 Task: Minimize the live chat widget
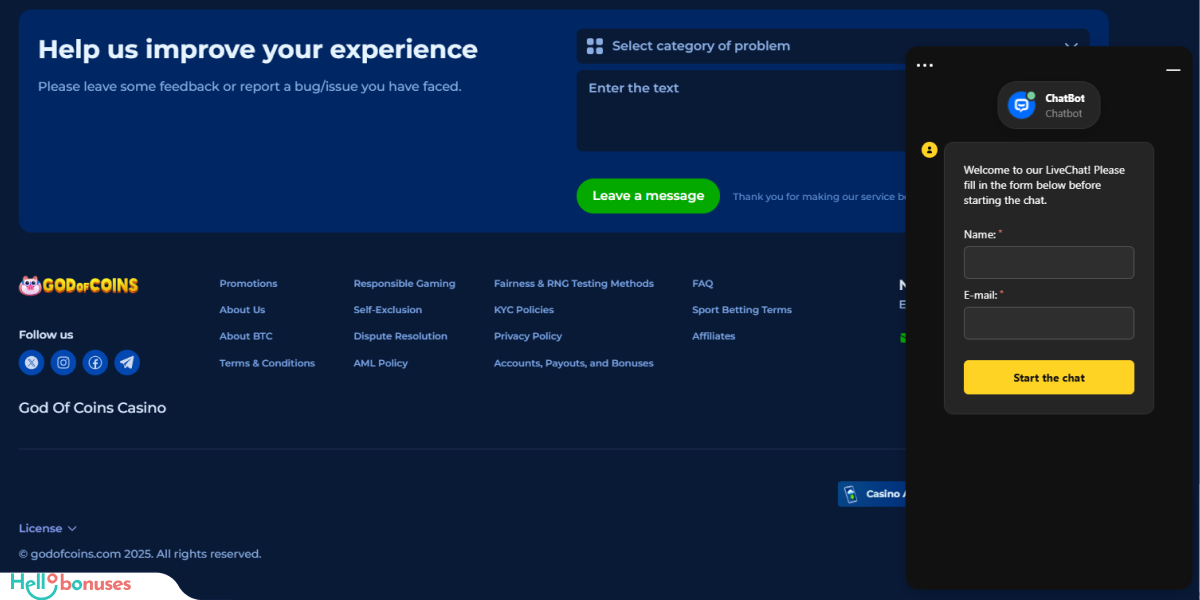tap(1173, 70)
